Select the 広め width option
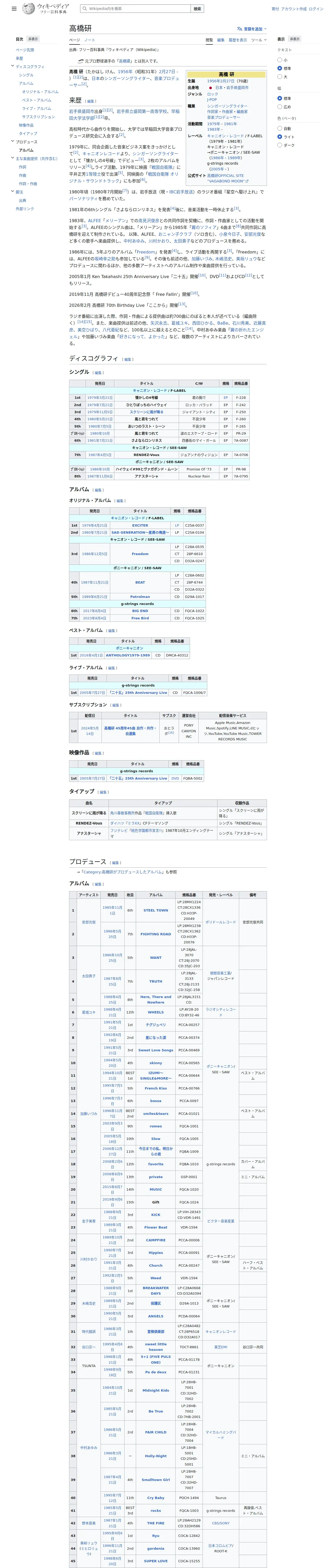 pyautogui.click(x=280, y=107)
